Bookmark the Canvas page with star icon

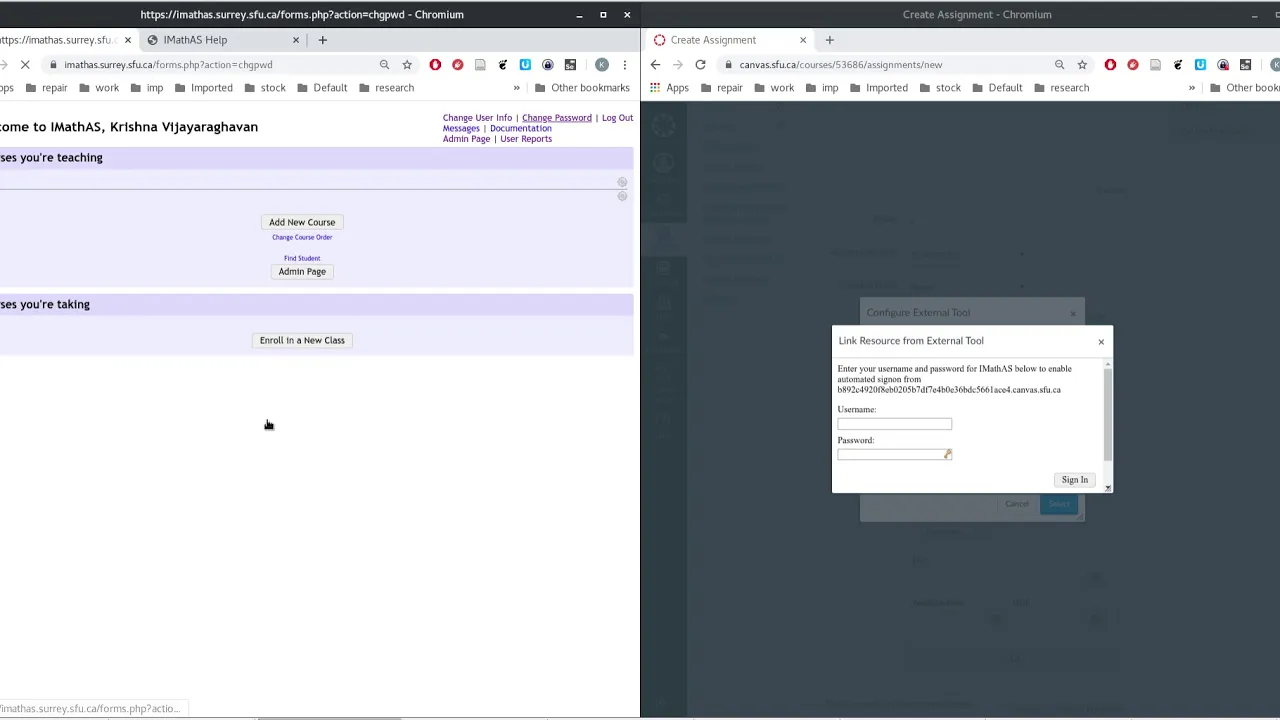coord(1082,65)
